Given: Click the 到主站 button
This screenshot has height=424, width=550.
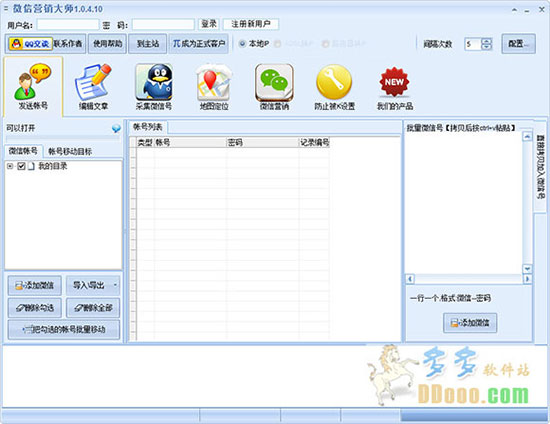Looking at the screenshot, I should [x=148, y=44].
